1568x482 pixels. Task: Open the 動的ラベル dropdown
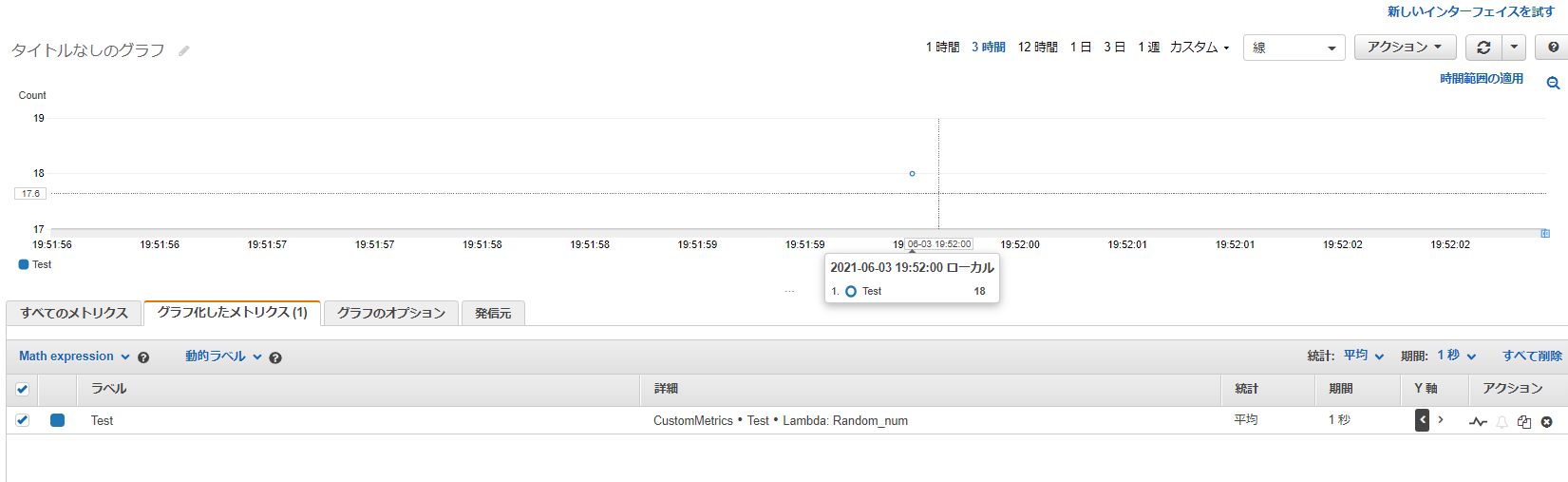(x=223, y=357)
